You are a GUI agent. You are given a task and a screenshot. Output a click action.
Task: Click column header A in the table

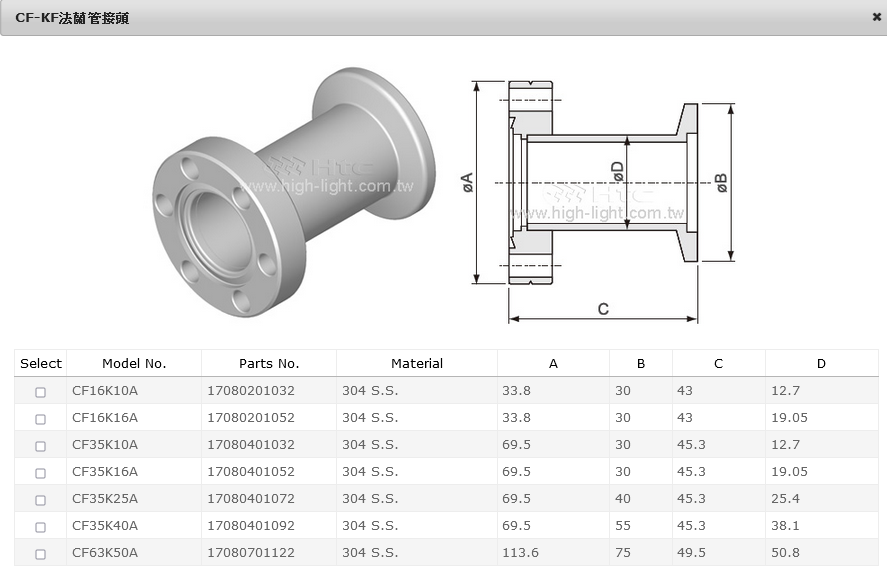[553, 363]
